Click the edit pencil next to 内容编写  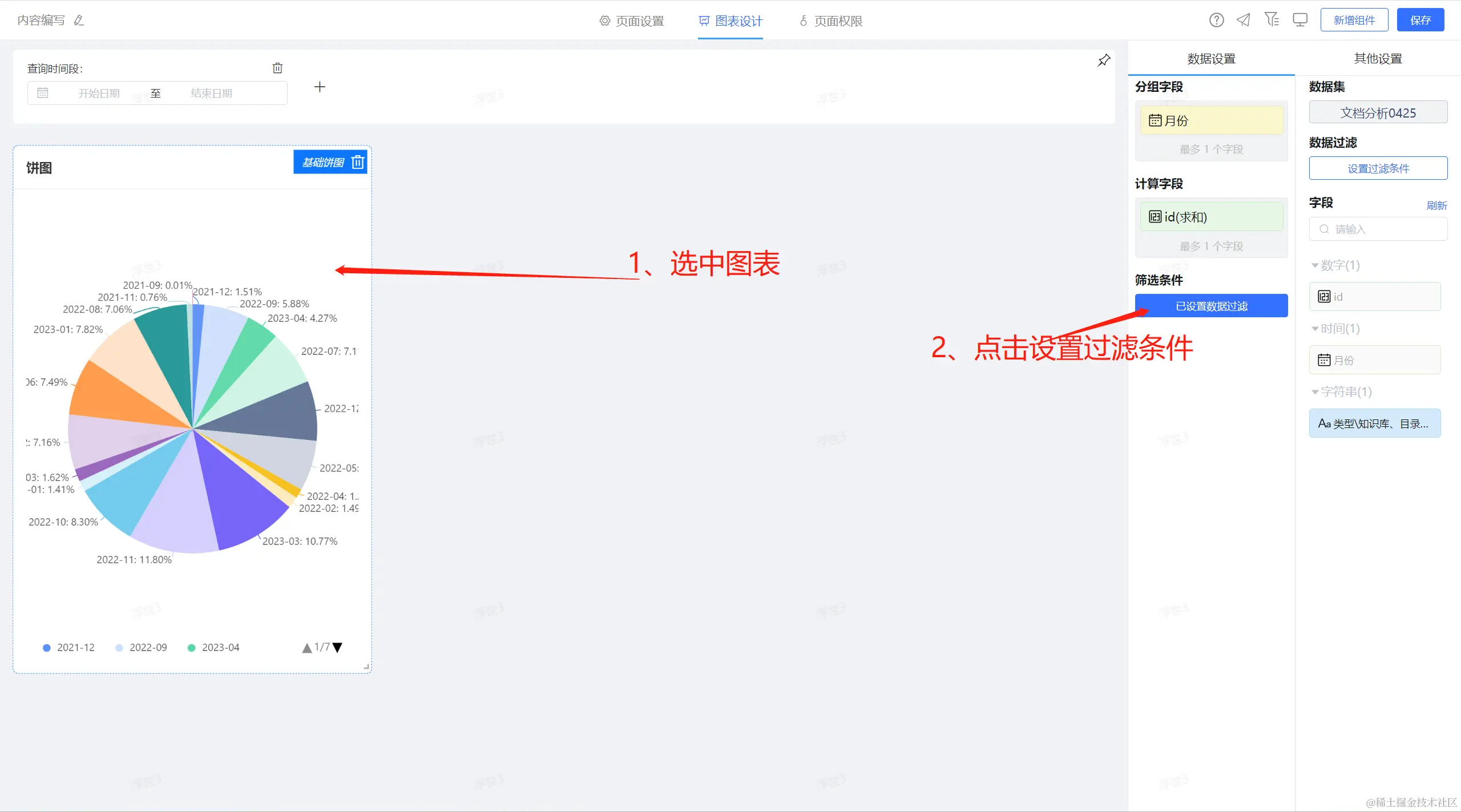79,21
